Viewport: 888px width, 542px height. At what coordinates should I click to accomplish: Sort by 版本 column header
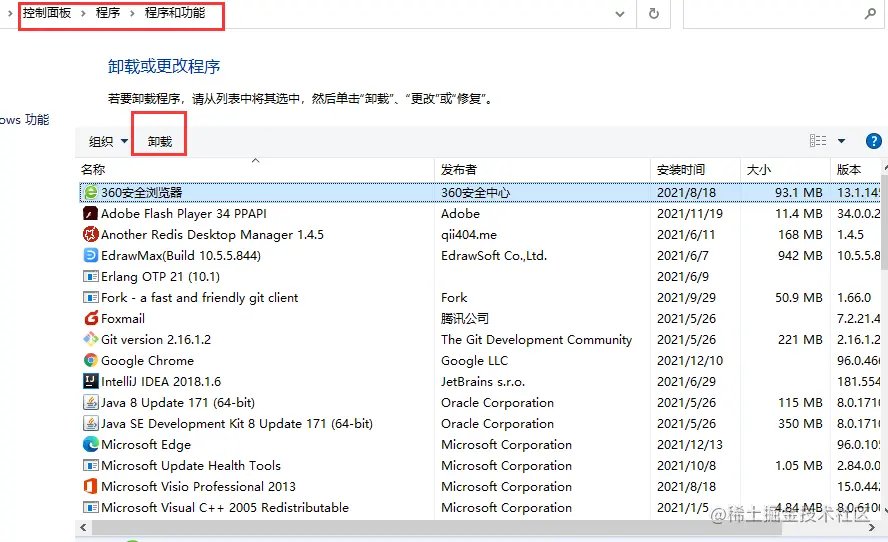pyautogui.click(x=849, y=169)
